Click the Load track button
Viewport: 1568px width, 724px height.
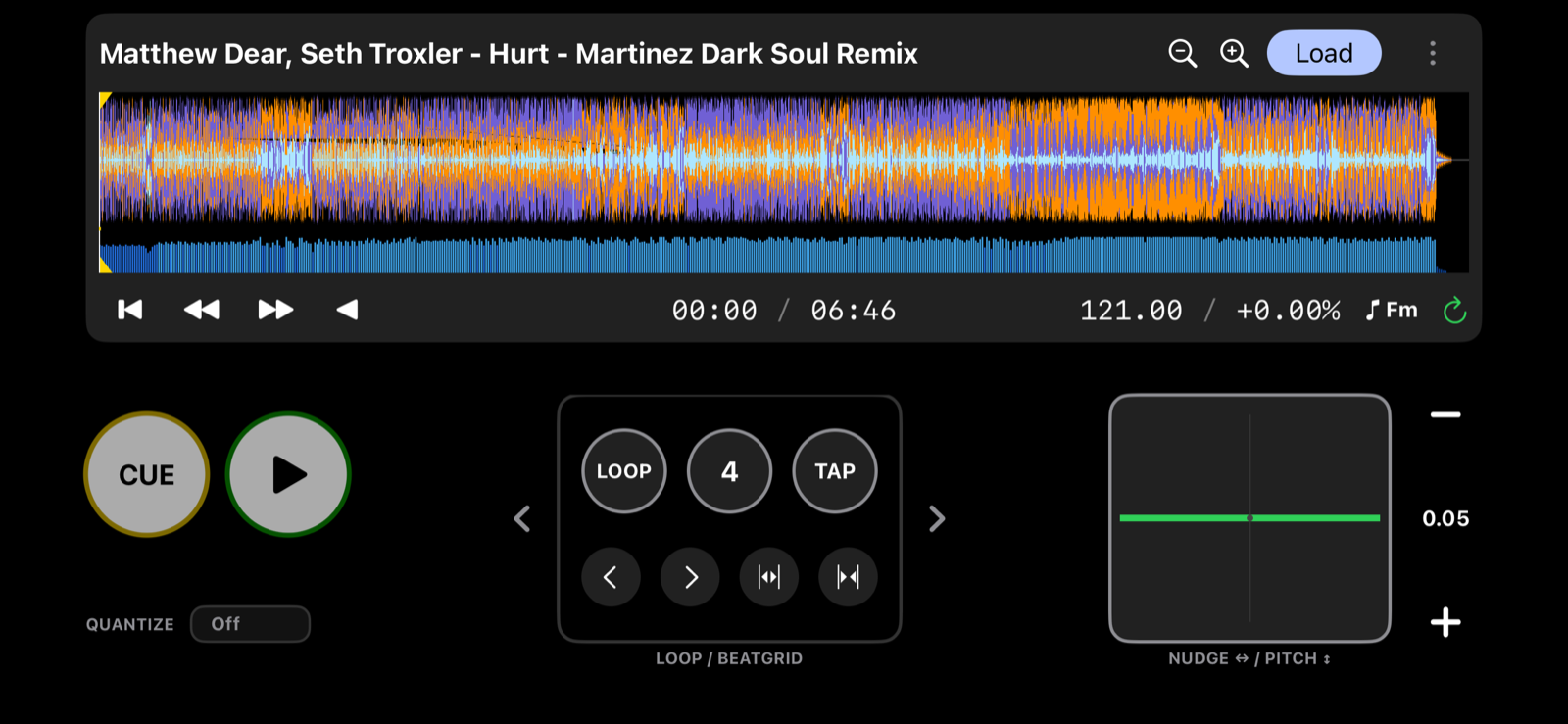coord(1324,53)
